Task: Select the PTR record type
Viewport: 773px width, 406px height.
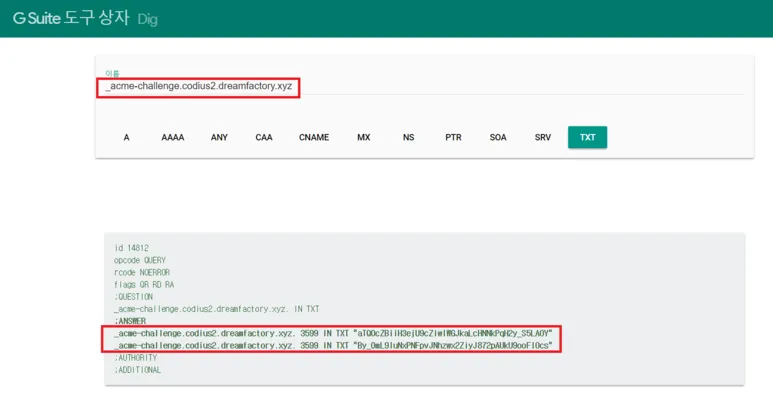Action: tap(454, 137)
